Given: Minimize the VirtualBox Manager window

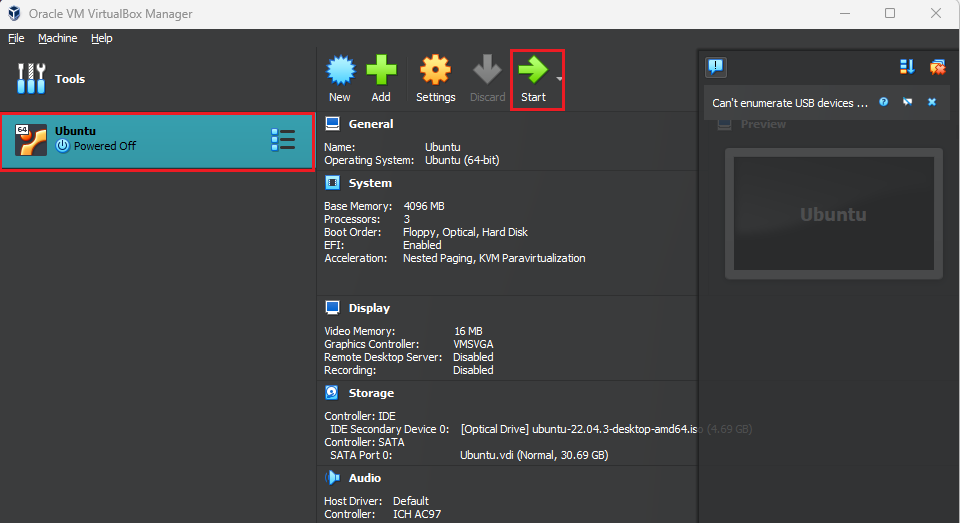Looking at the screenshot, I should coord(845,13).
